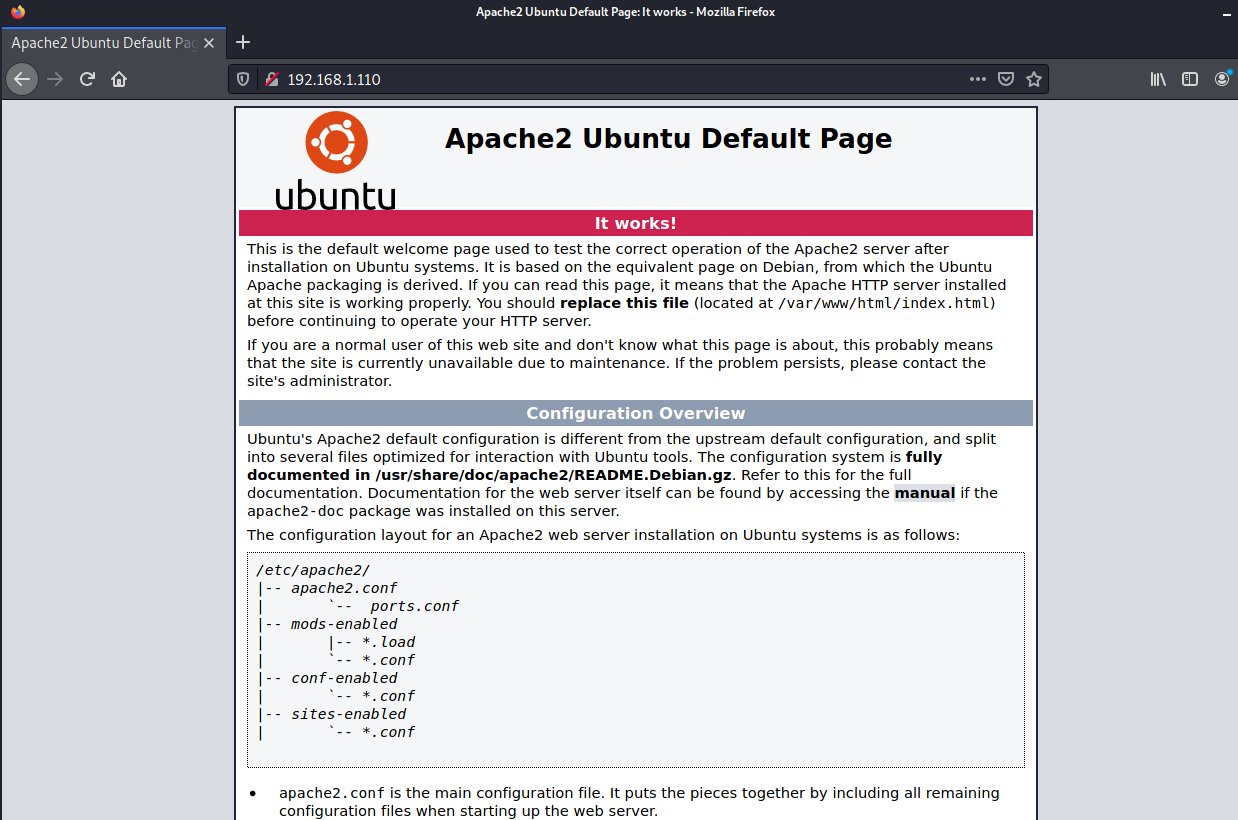This screenshot has width=1238, height=820.
Task: Click the insecure connection lock icon
Action: click(271, 79)
